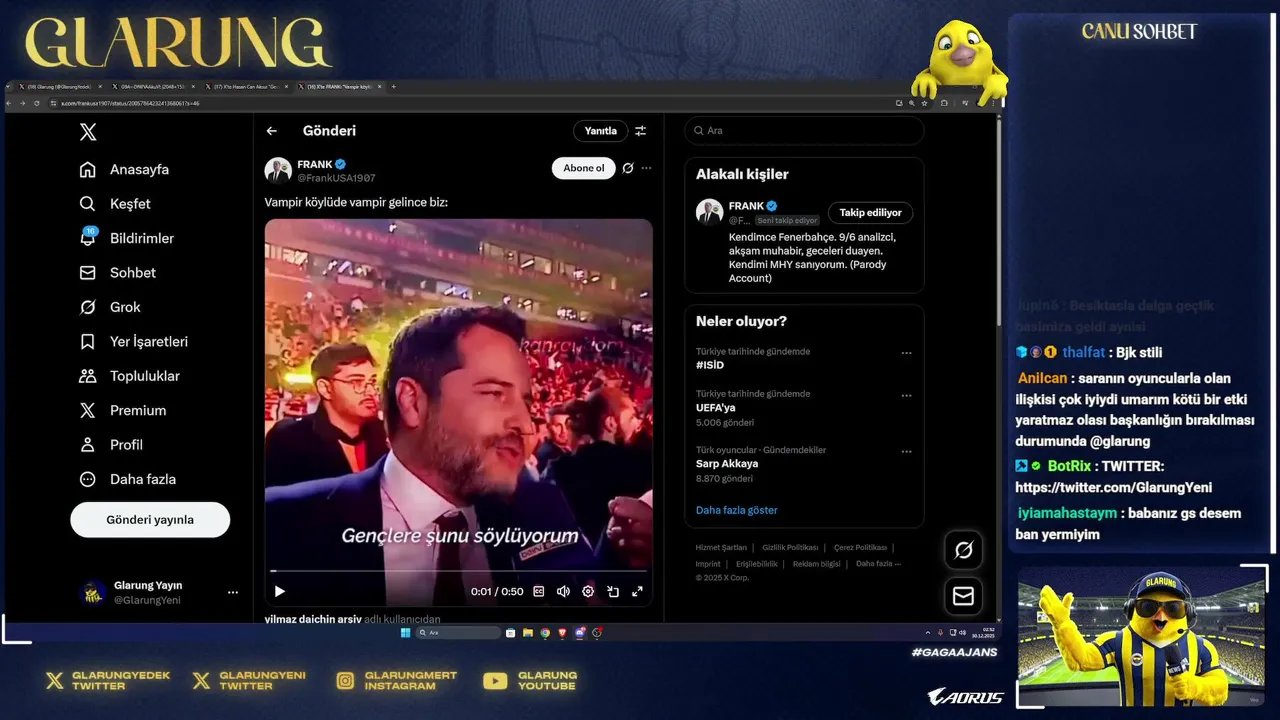Screen dimensions: 1280x720
Task: Open Sarp Akkaya trending topic
Action: [x=727, y=464]
